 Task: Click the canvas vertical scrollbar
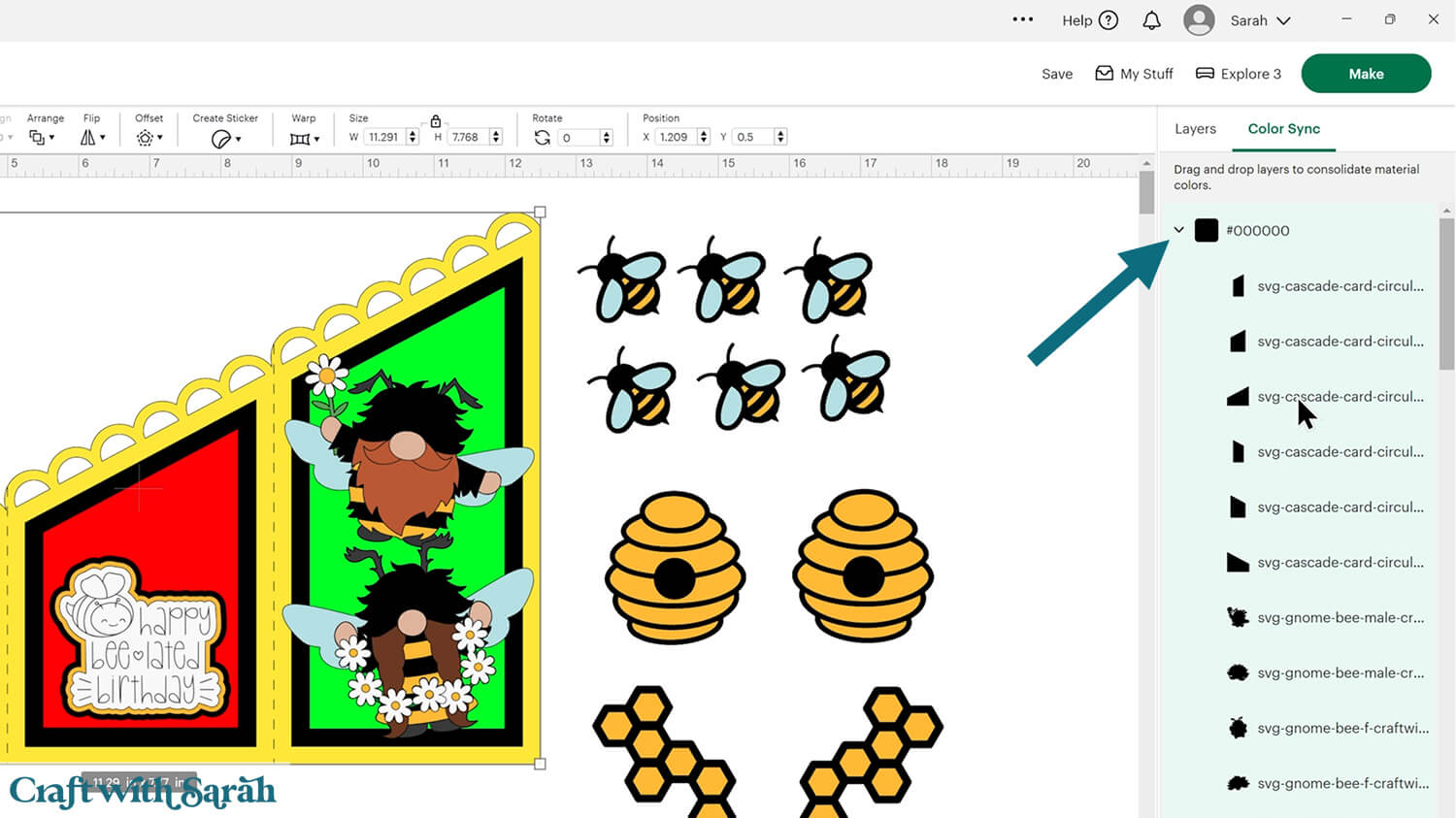(1146, 191)
